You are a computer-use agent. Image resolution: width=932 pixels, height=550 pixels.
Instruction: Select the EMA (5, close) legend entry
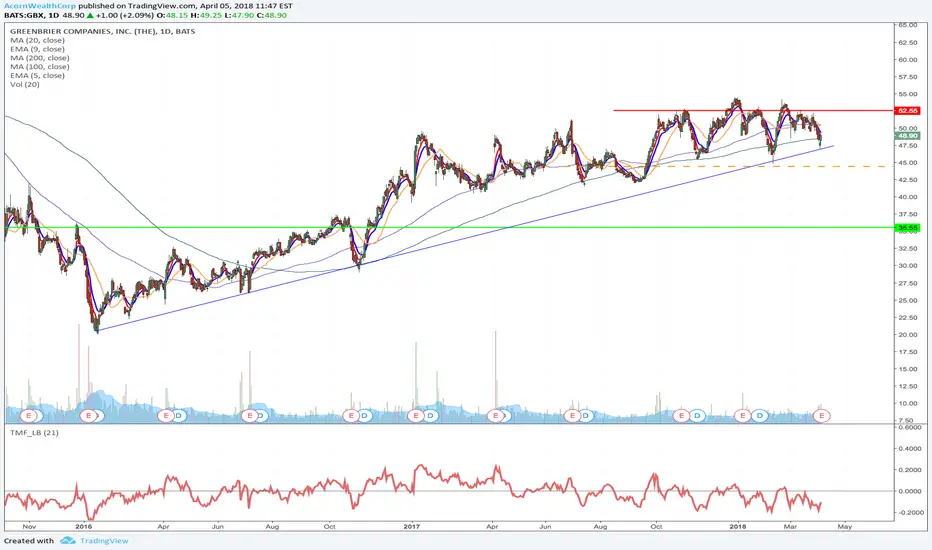[37, 76]
